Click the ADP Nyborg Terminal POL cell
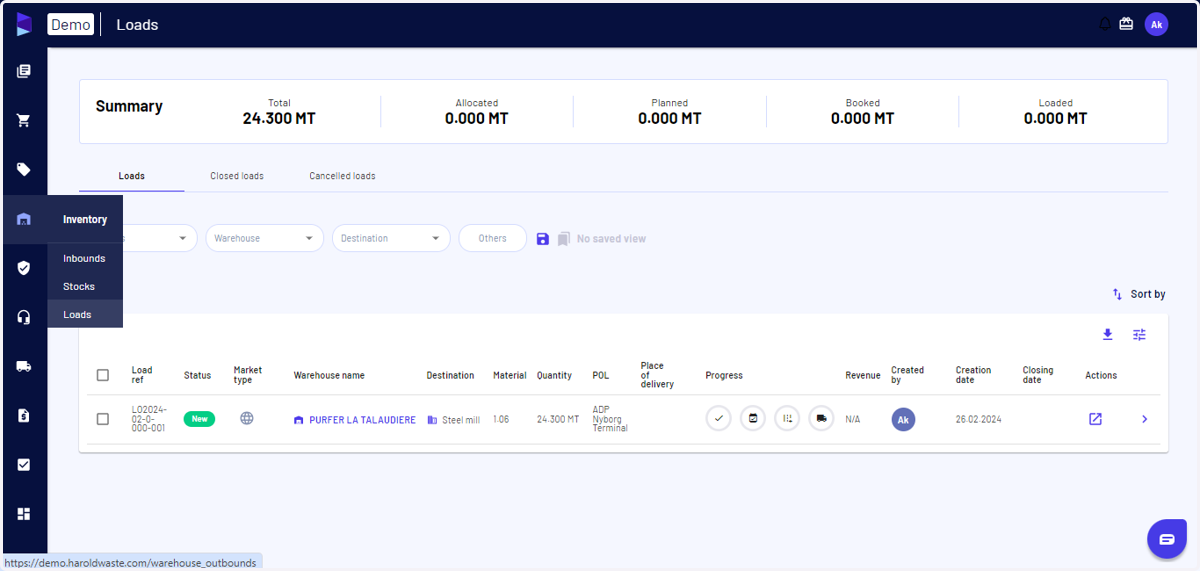Viewport: 1200px width, 571px height. (x=610, y=419)
